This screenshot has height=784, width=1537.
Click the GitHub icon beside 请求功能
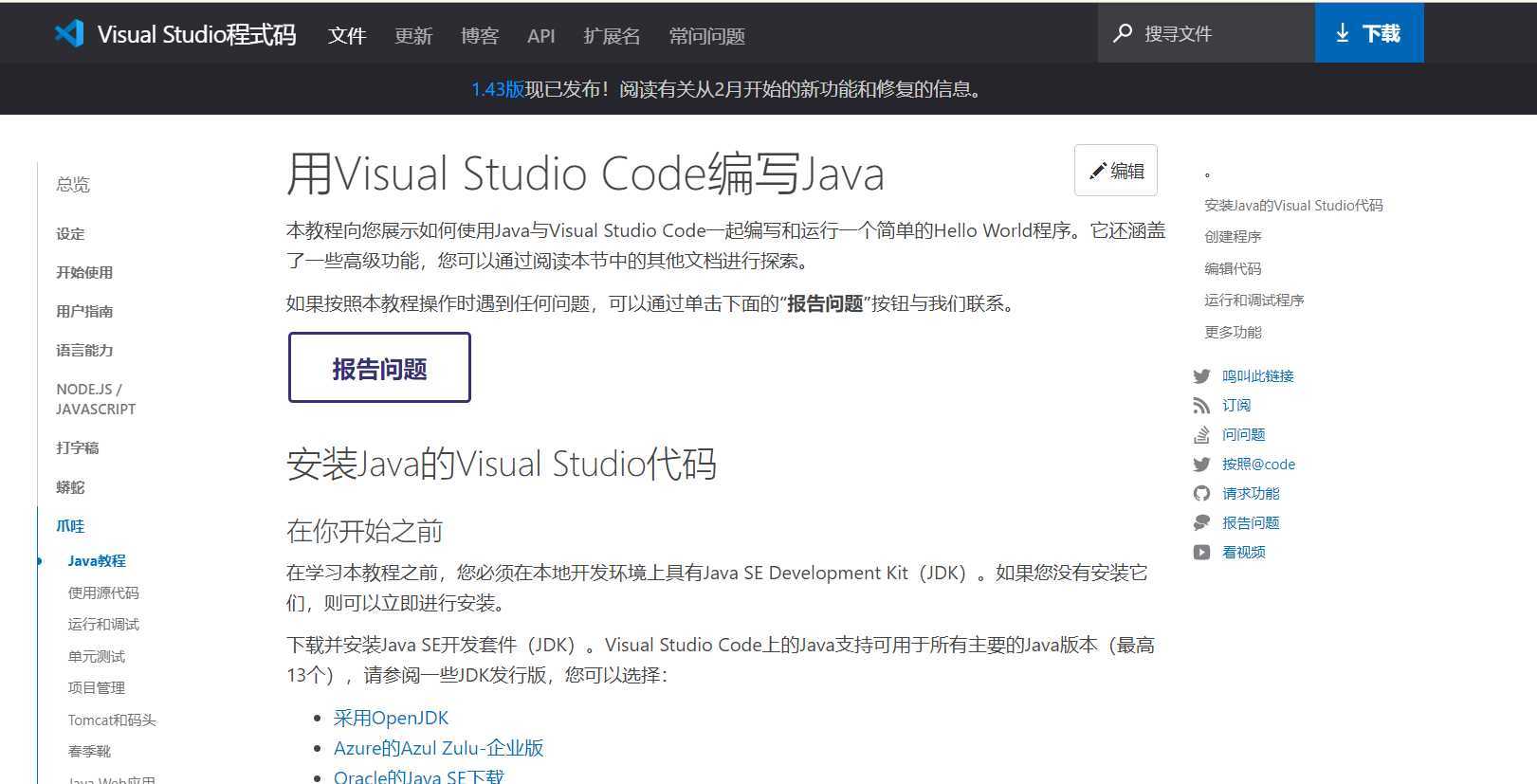(x=1201, y=494)
